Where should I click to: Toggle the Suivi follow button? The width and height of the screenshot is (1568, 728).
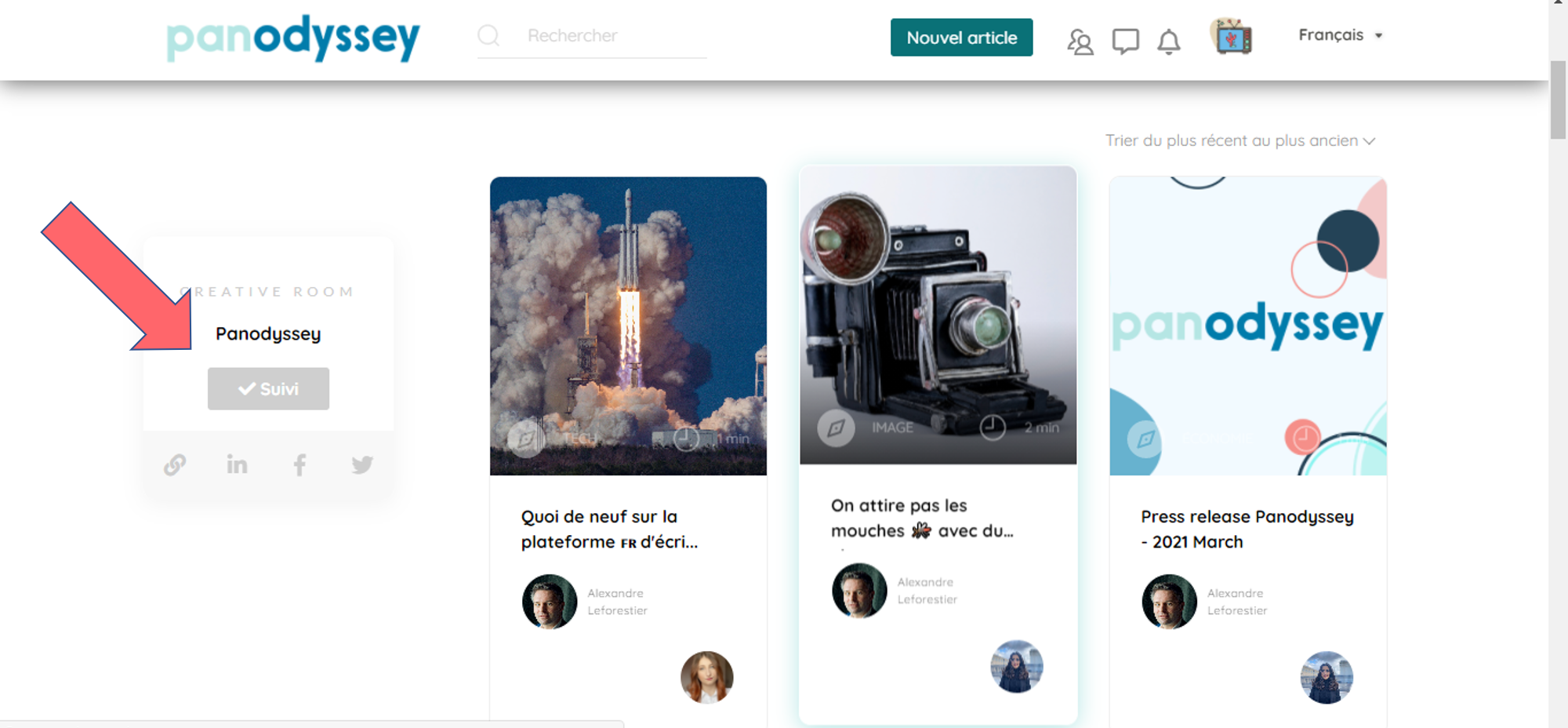pos(268,388)
